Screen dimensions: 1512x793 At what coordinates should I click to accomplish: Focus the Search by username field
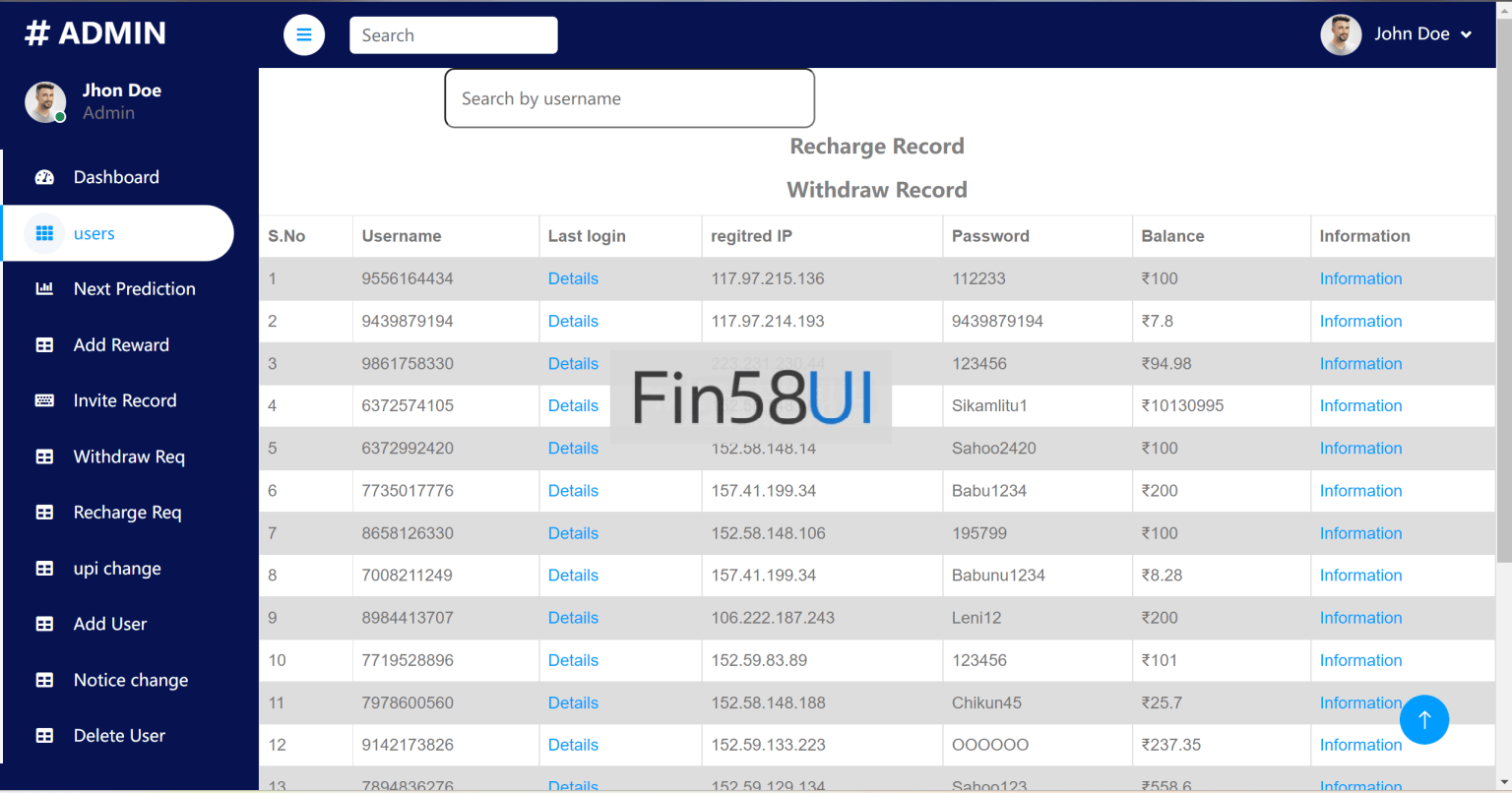(629, 98)
